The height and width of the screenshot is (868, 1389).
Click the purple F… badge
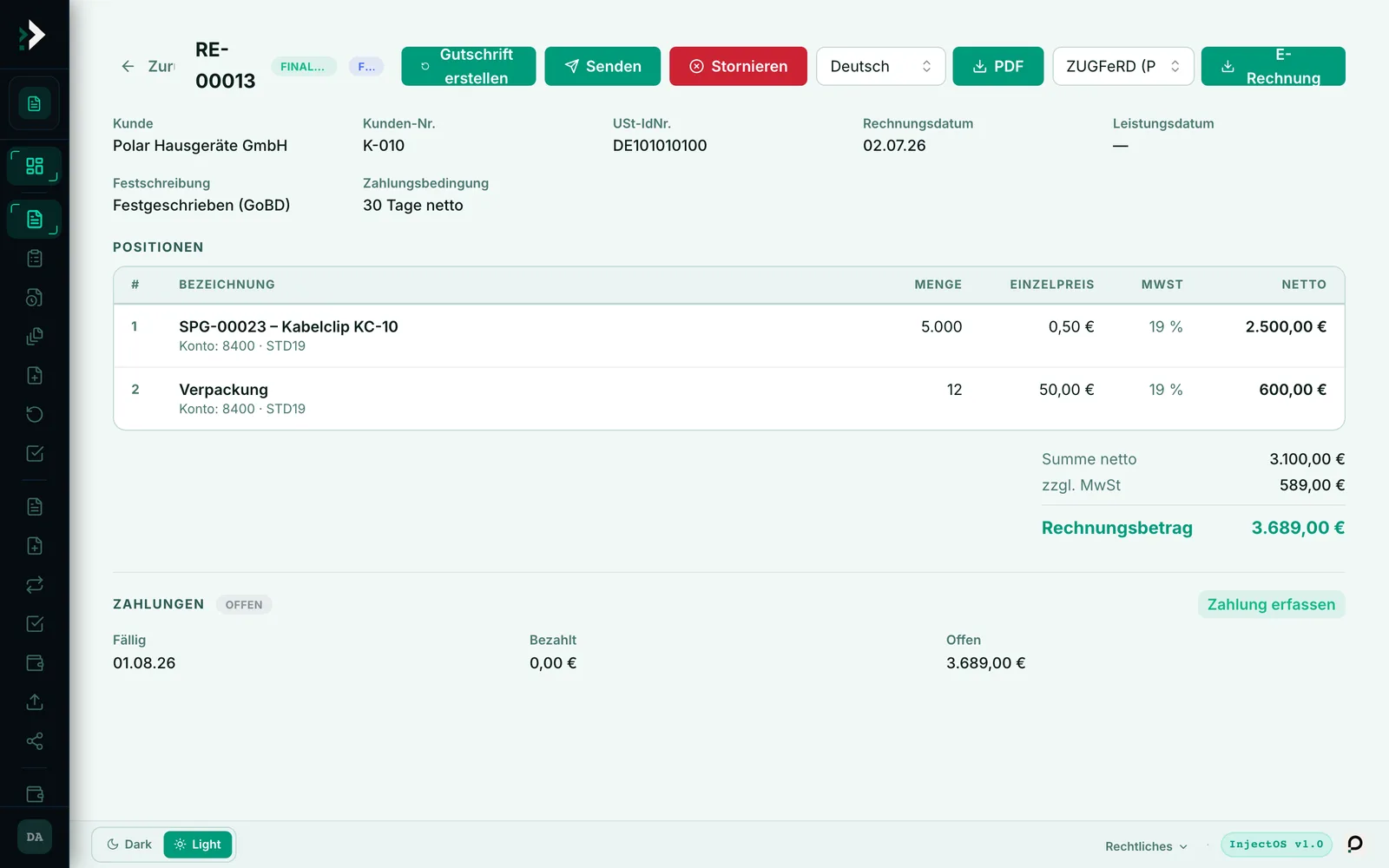366,67
